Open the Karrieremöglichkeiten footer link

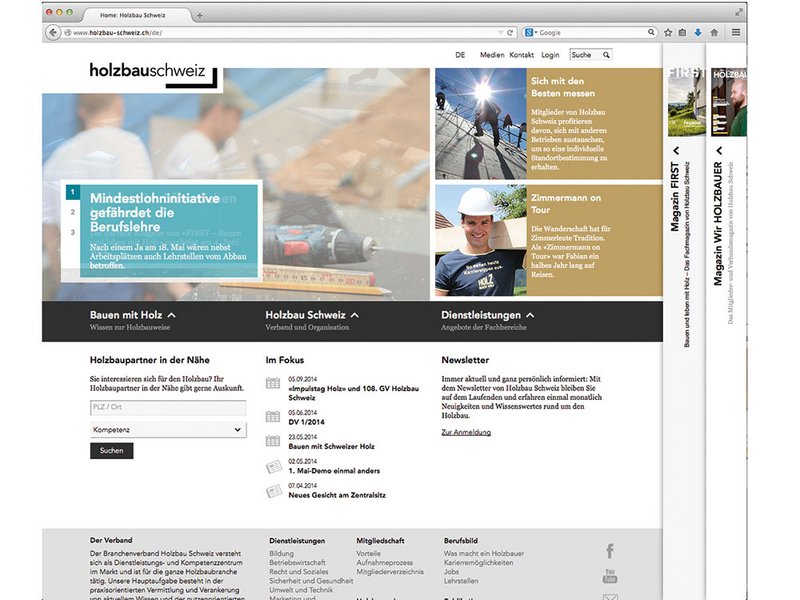coord(478,563)
